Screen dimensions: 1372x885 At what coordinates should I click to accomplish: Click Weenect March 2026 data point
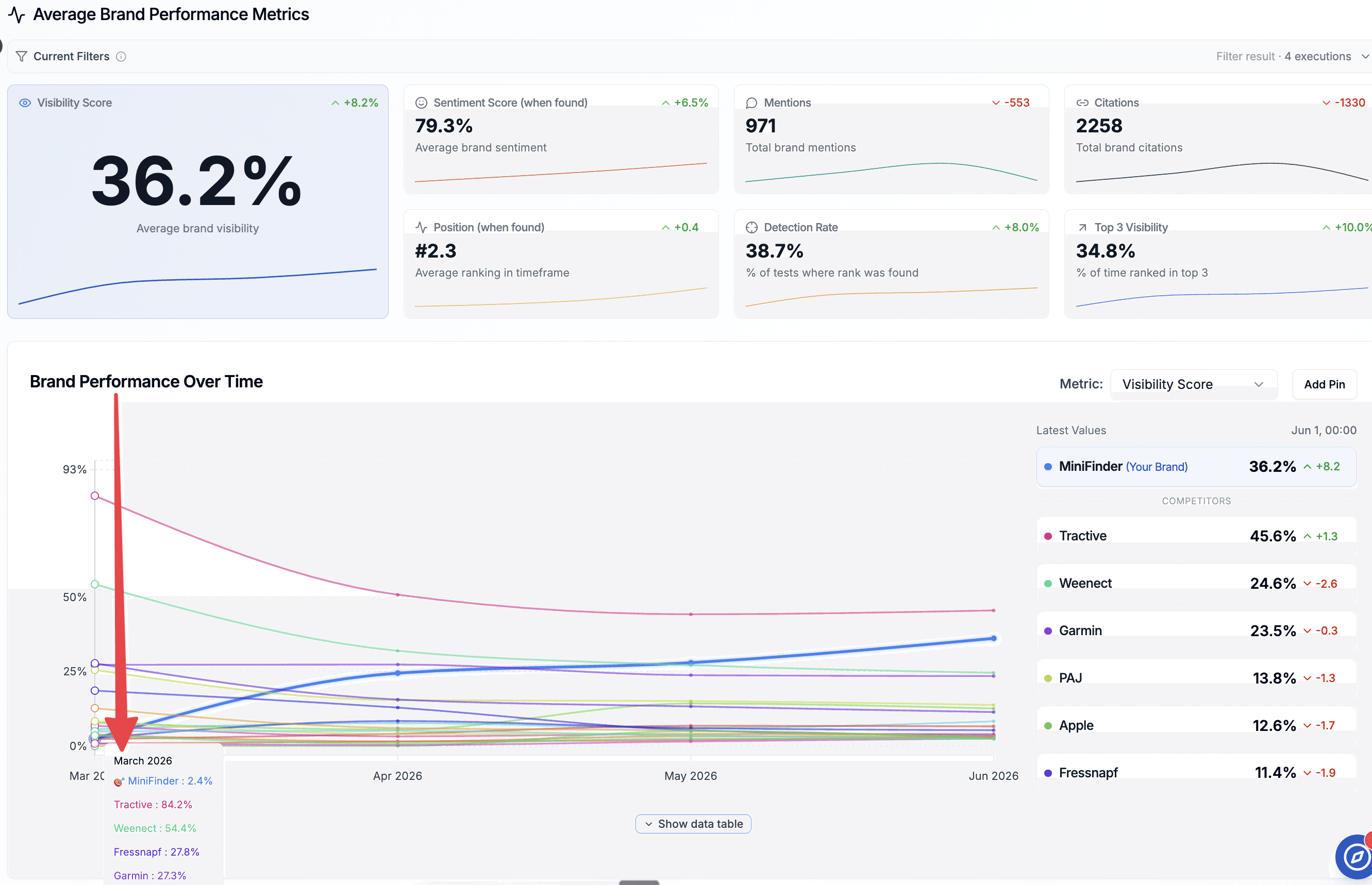95,585
